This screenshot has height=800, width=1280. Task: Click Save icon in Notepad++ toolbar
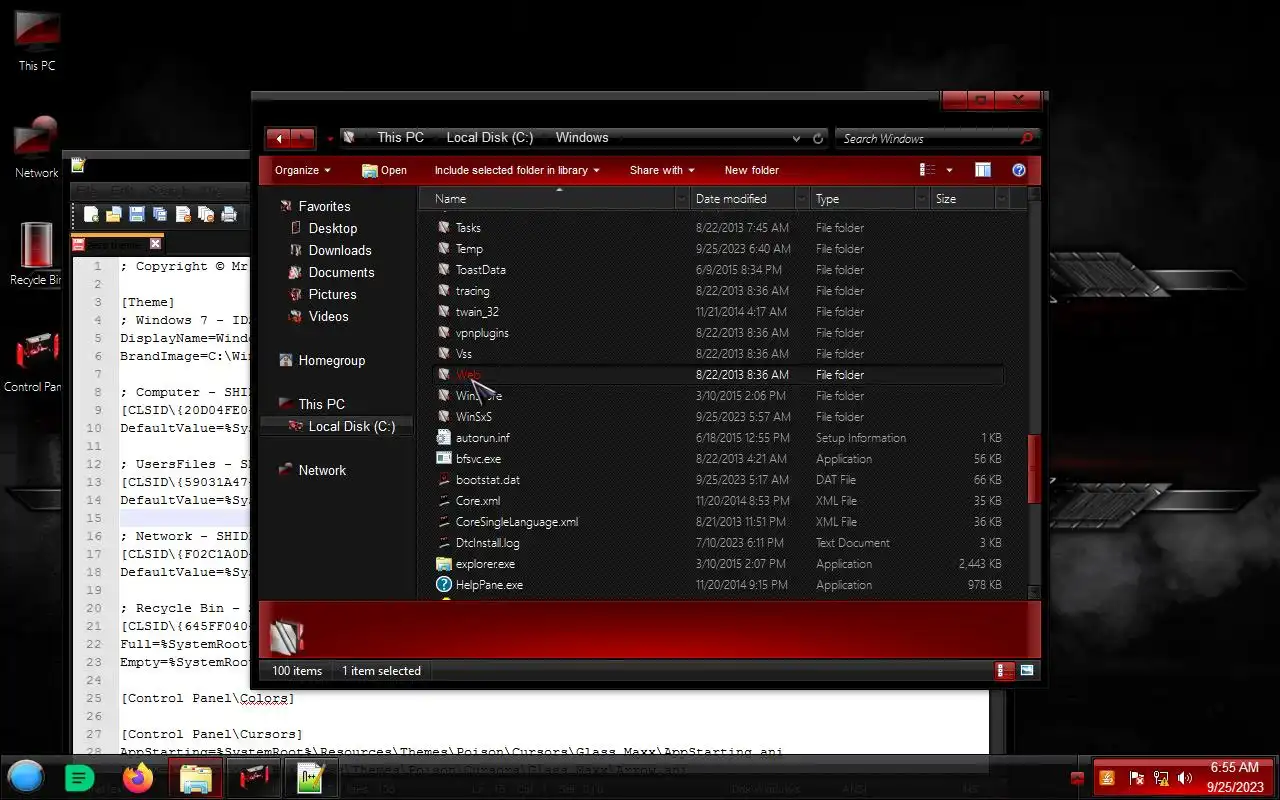(x=137, y=214)
